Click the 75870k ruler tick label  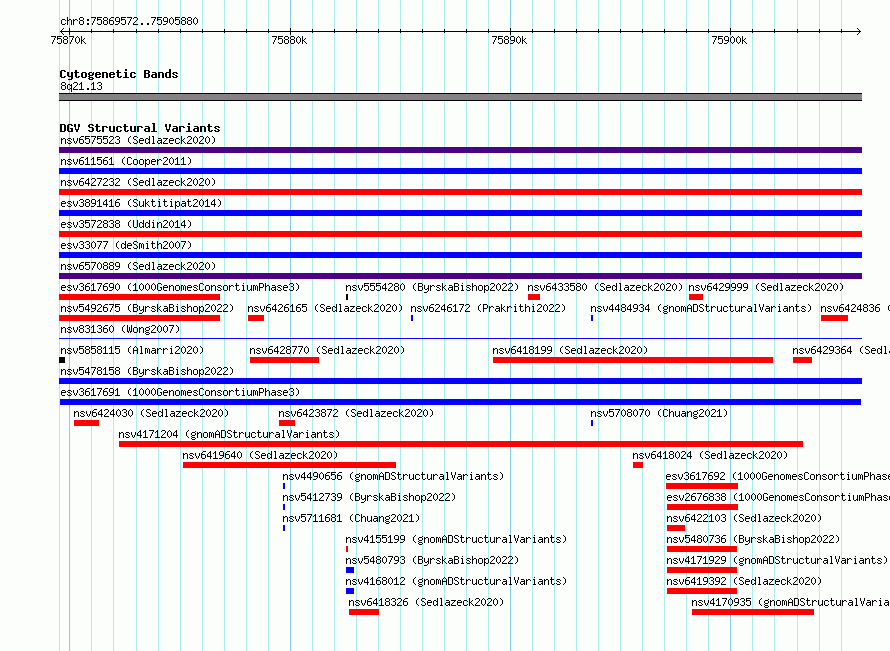pyautogui.click(x=68, y=40)
